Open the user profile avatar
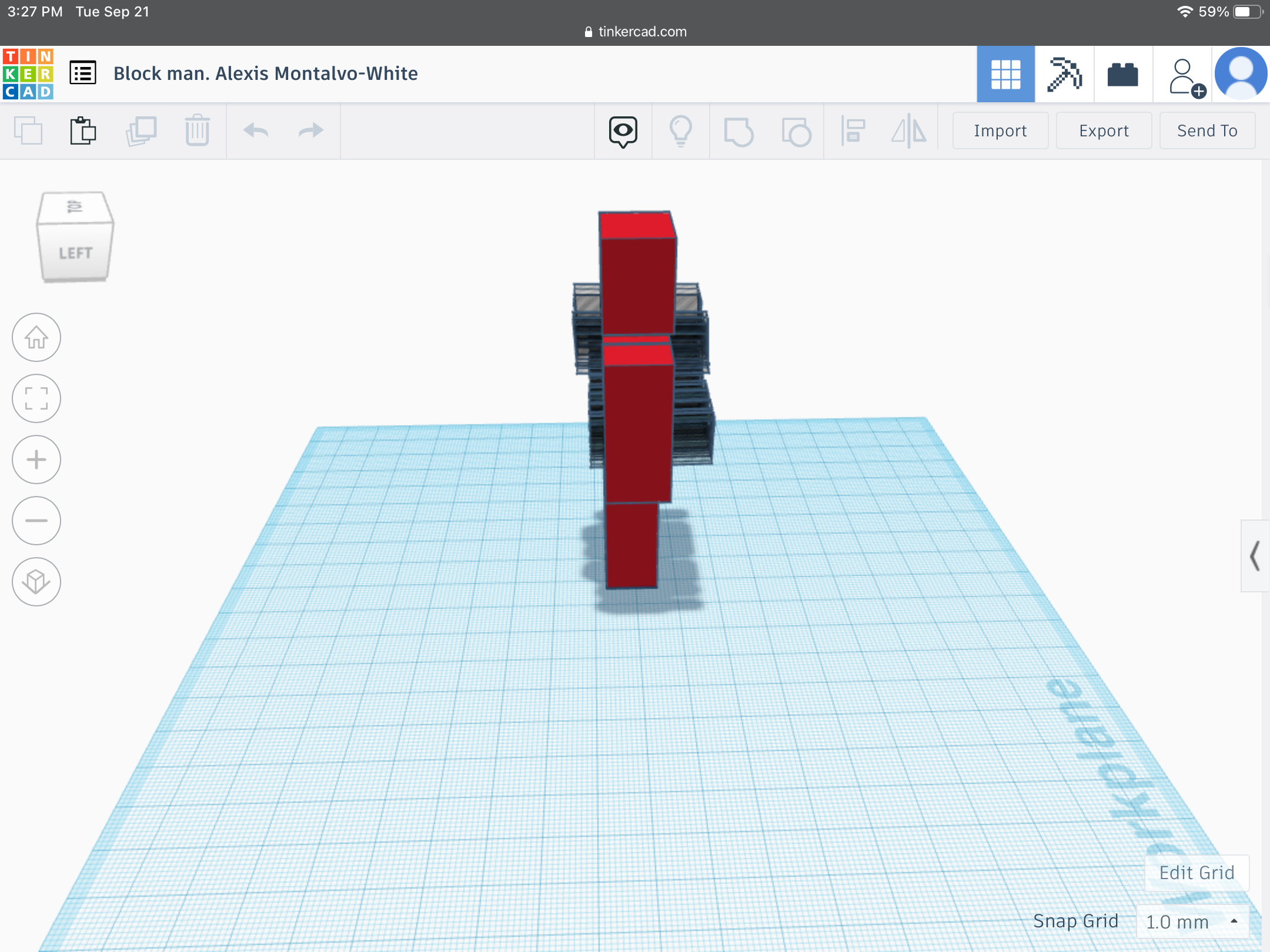The height and width of the screenshot is (952, 1270). 1241,74
